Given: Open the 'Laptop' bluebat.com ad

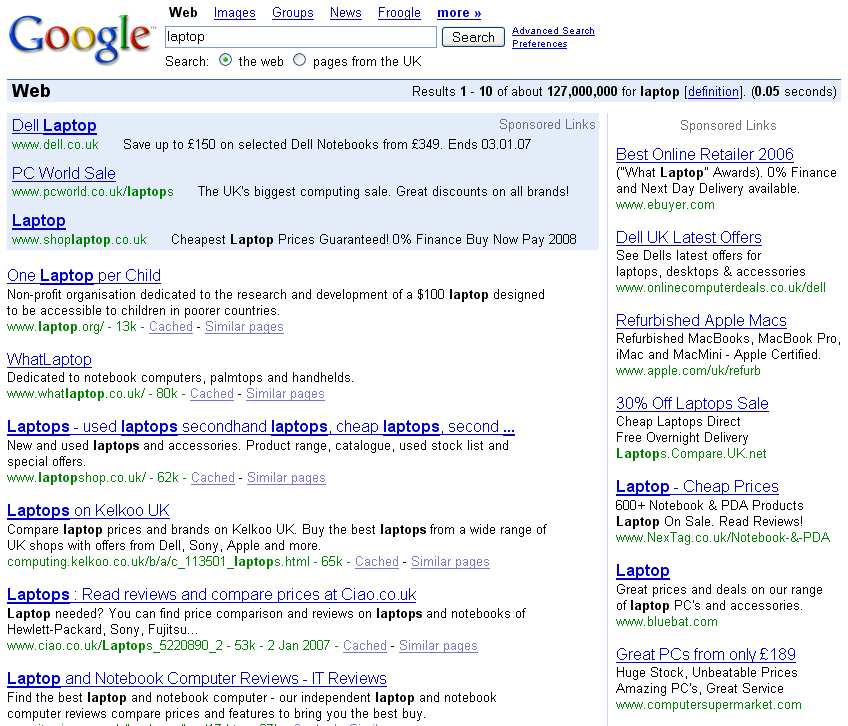Looking at the screenshot, I should pos(642,570).
